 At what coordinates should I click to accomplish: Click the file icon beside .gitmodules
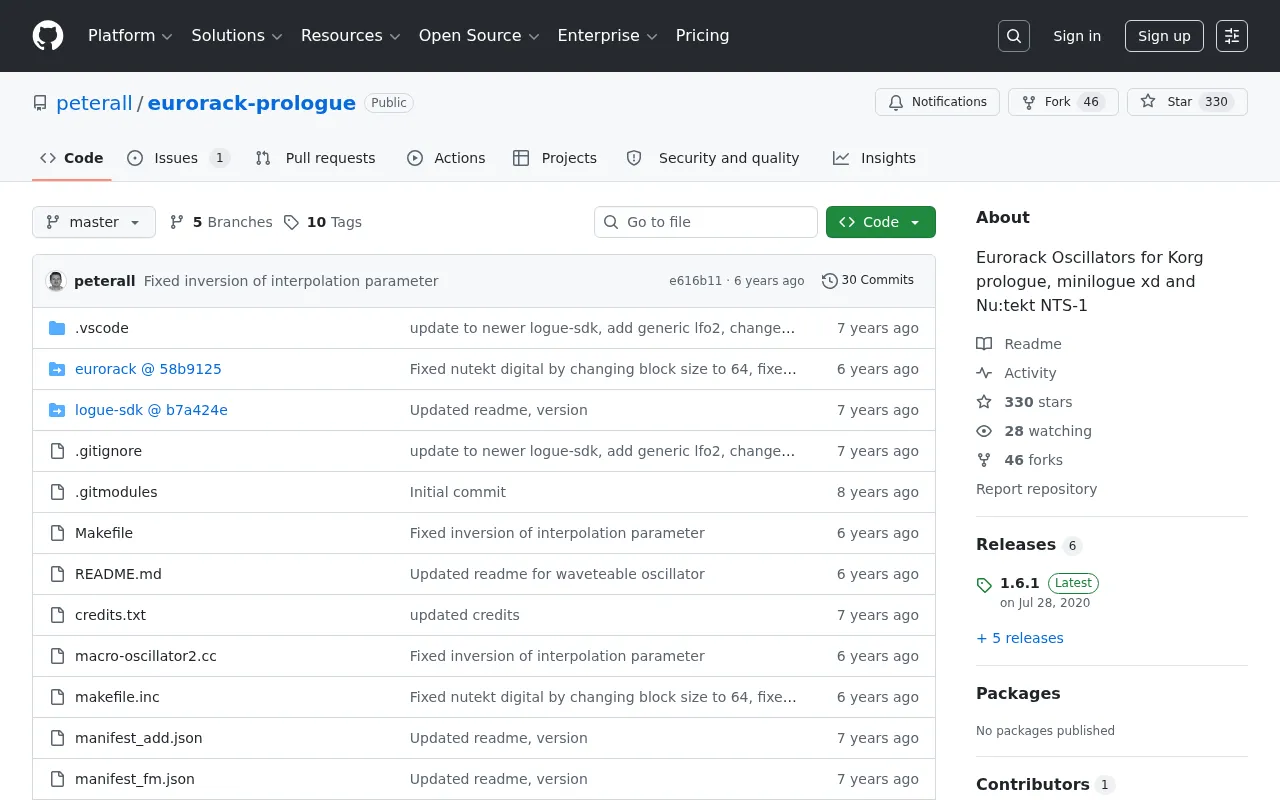click(x=57, y=492)
